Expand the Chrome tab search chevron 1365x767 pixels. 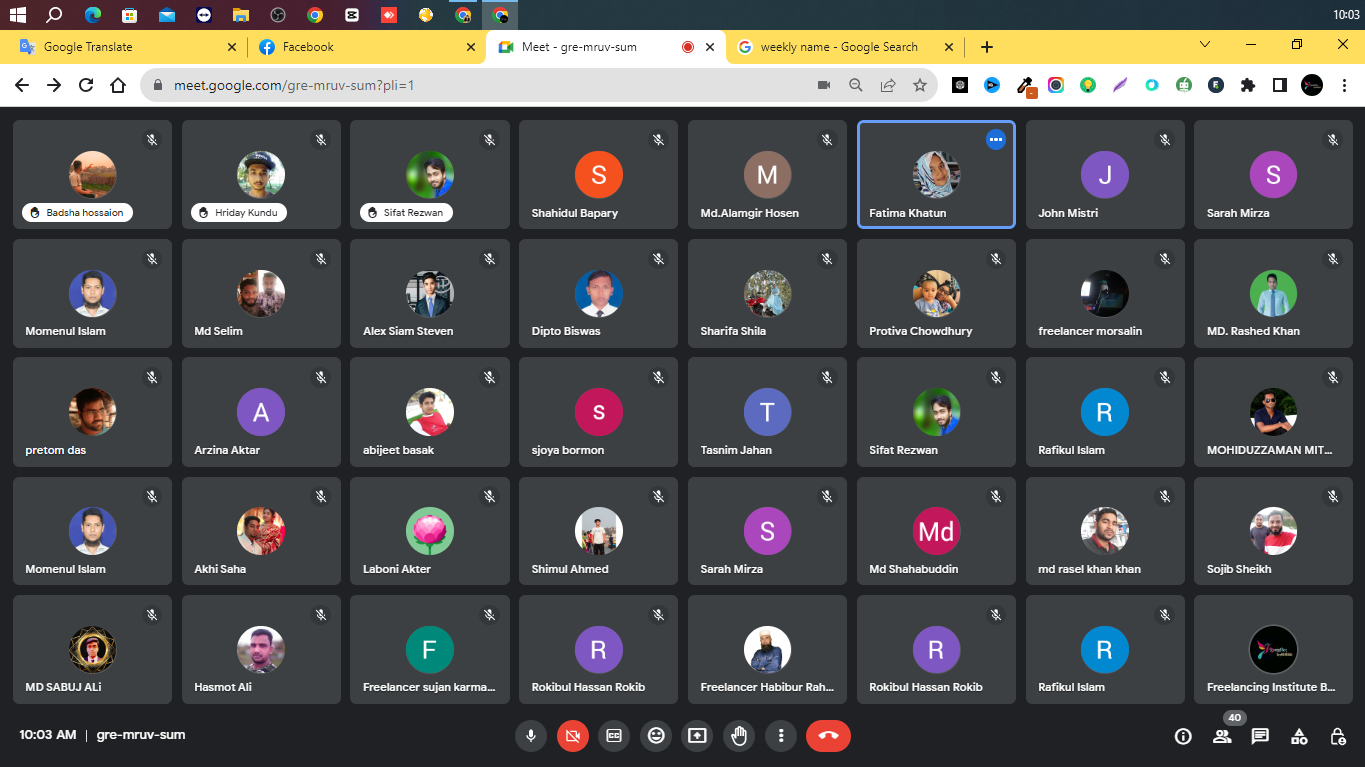tap(1205, 45)
